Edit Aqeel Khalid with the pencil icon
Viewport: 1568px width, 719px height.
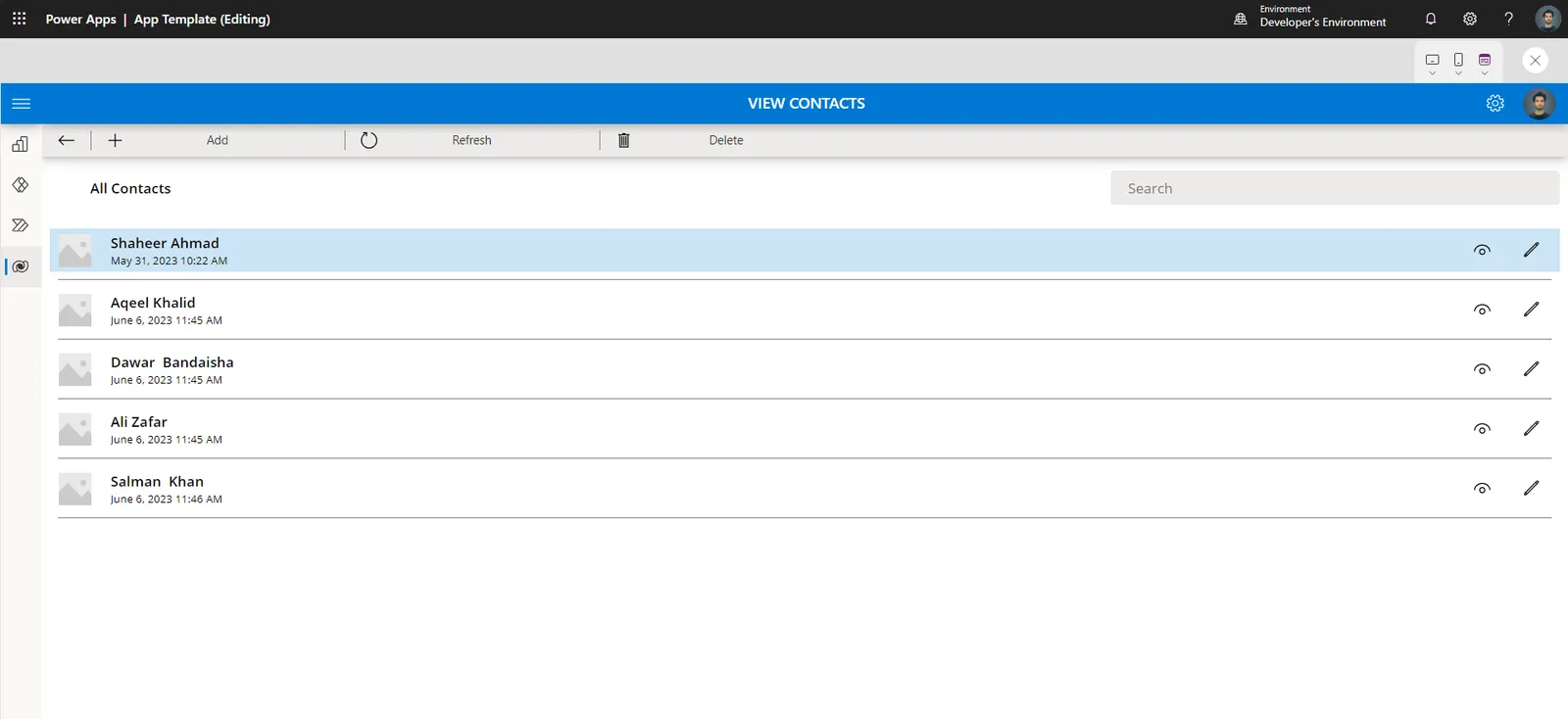pos(1532,310)
